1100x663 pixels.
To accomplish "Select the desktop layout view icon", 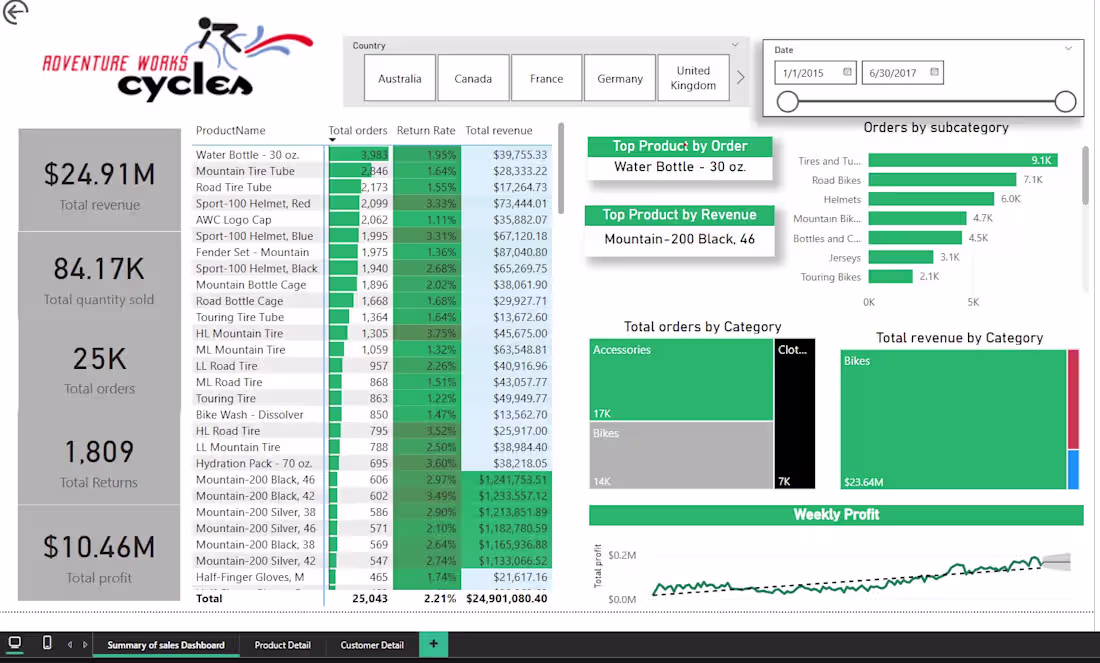I will 14,644.
